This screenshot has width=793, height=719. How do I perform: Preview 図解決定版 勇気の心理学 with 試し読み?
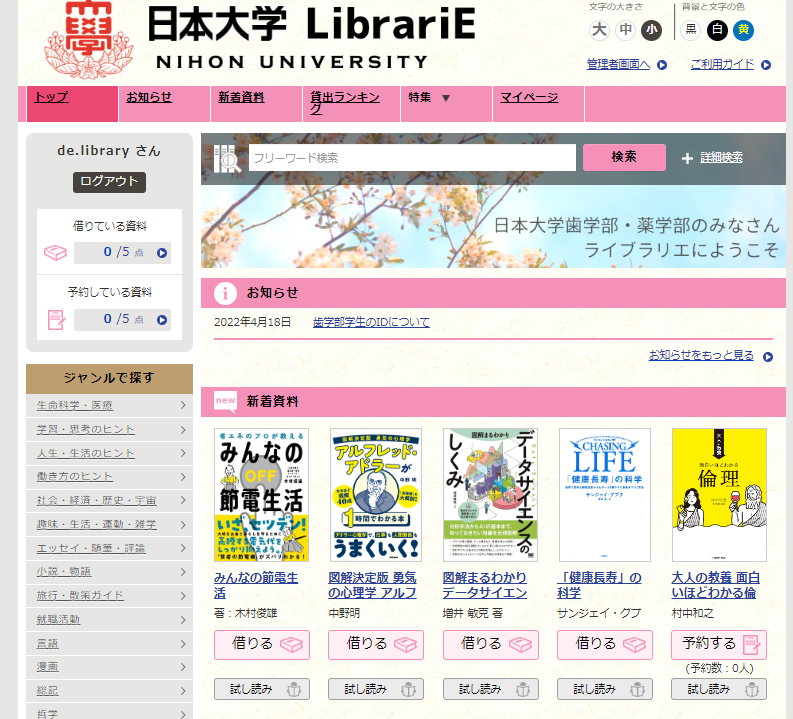click(x=376, y=689)
